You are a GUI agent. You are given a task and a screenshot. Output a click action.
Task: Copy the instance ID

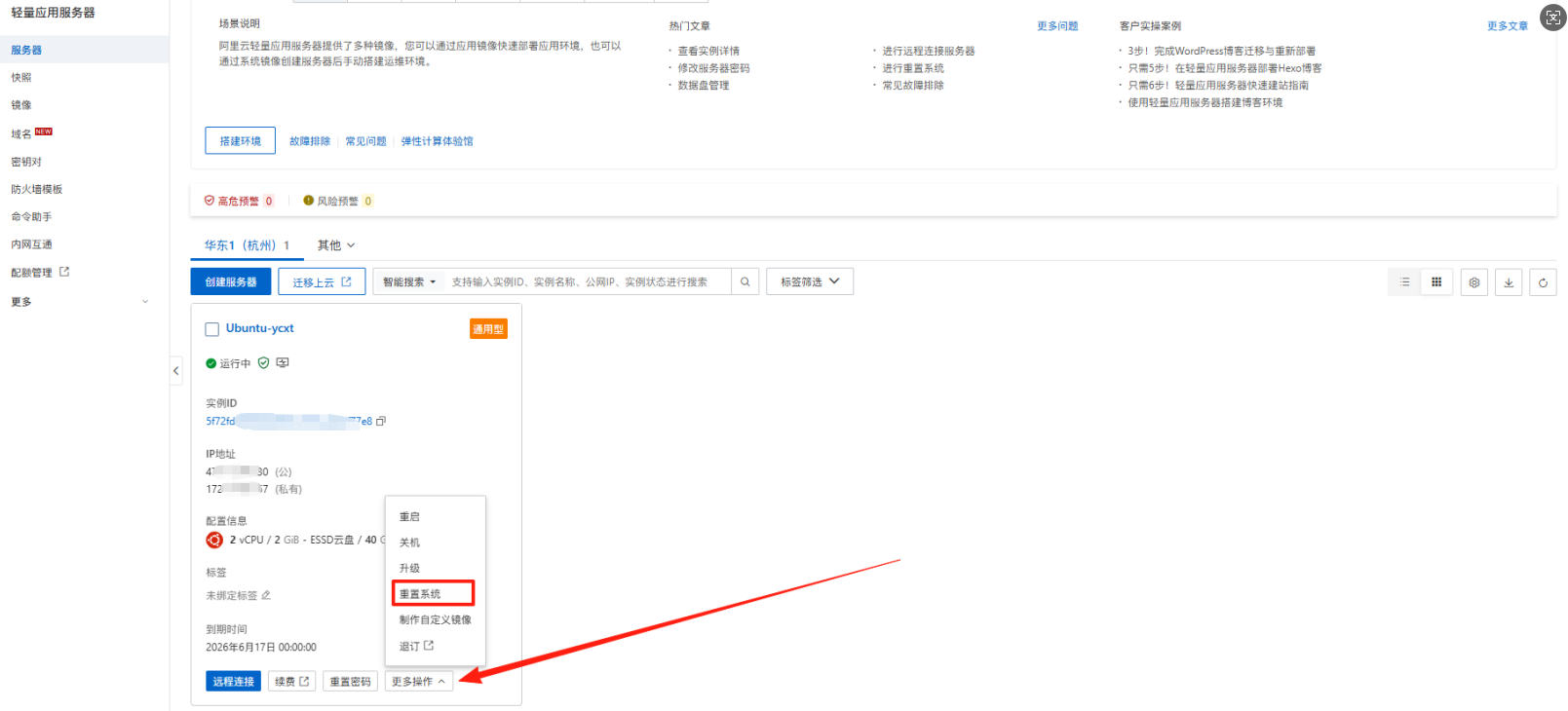(x=381, y=422)
